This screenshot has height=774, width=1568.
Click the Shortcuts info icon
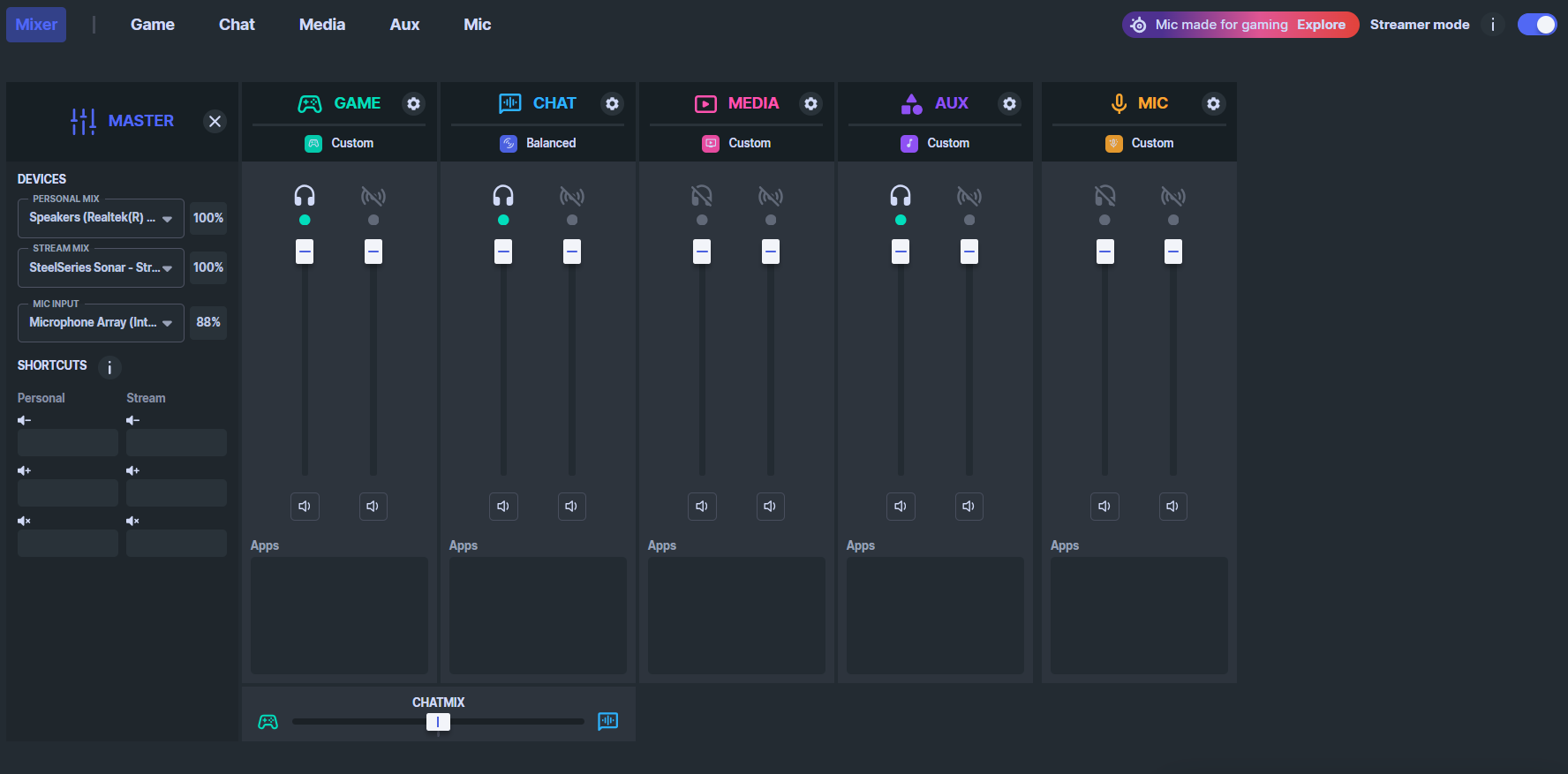109,367
